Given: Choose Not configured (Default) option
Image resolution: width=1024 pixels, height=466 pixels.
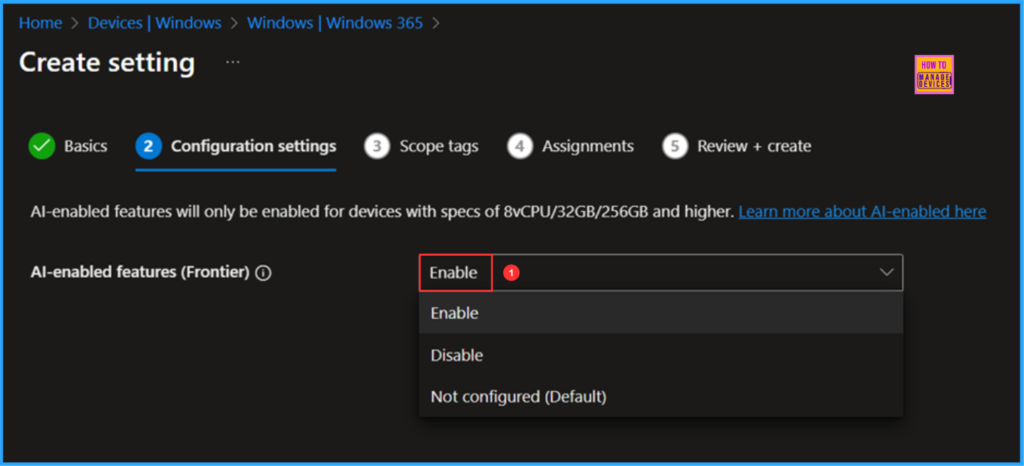Looking at the screenshot, I should (661, 396).
